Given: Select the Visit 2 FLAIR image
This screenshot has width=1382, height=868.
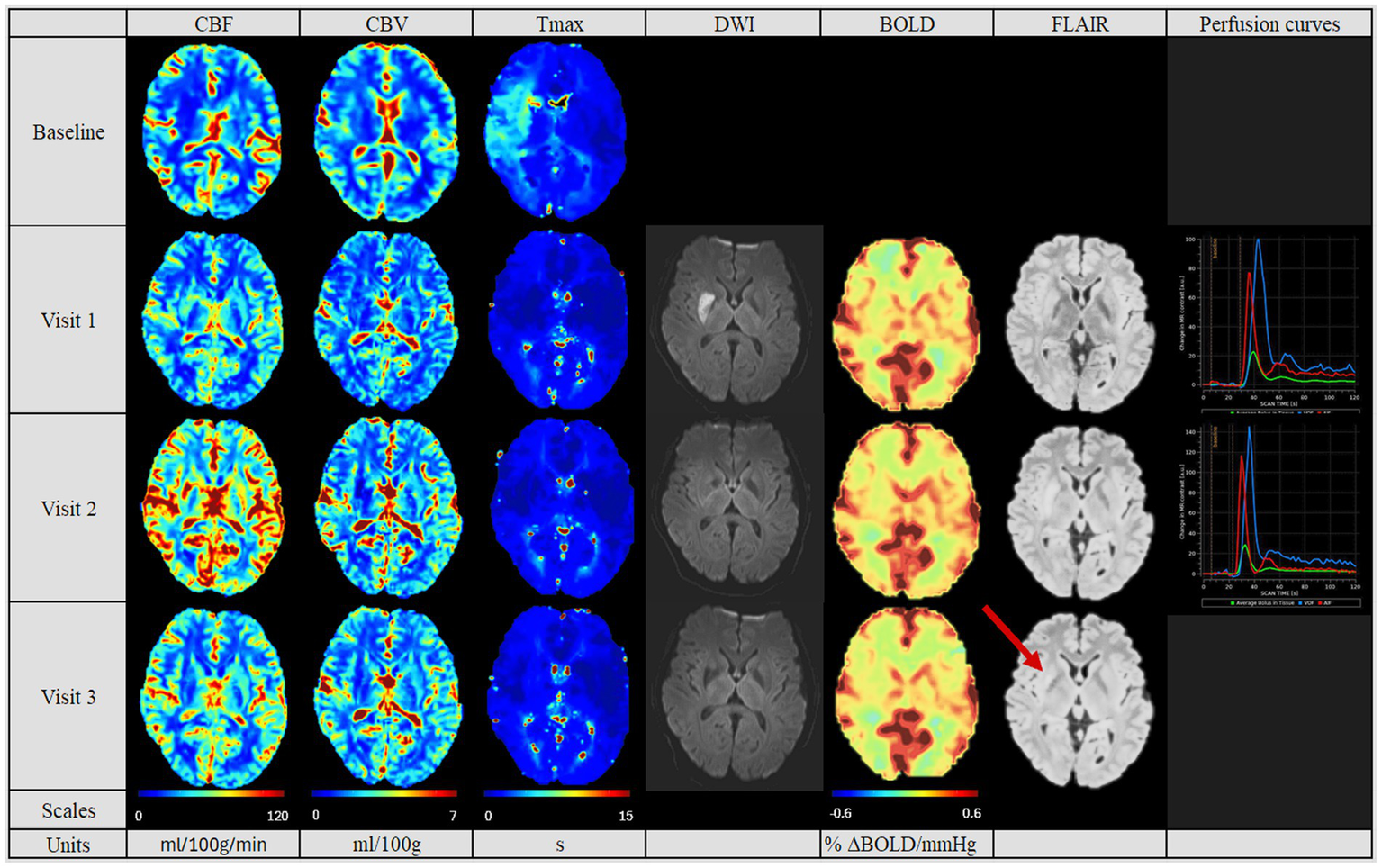Looking at the screenshot, I should coord(1079,509).
